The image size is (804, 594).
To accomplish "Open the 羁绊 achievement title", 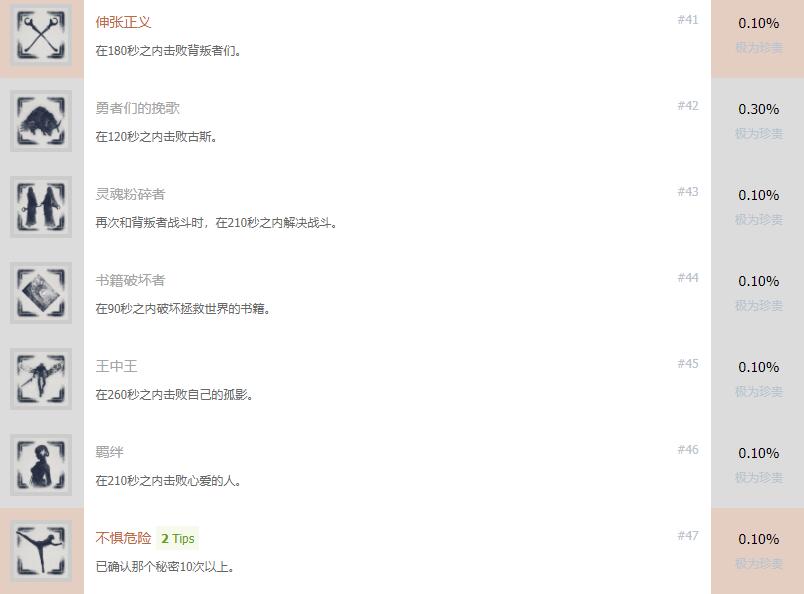I will [109, 452].
